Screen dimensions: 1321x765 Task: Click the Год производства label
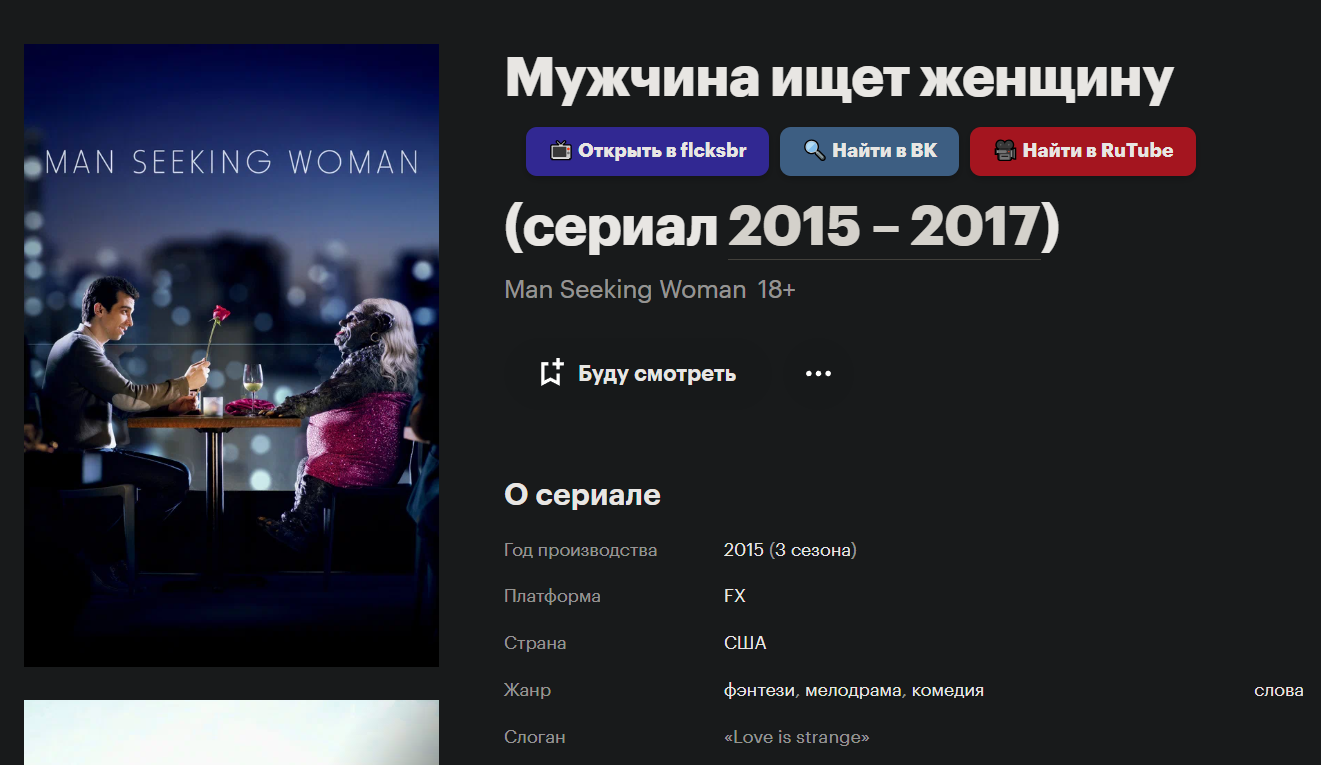[581, 550]
